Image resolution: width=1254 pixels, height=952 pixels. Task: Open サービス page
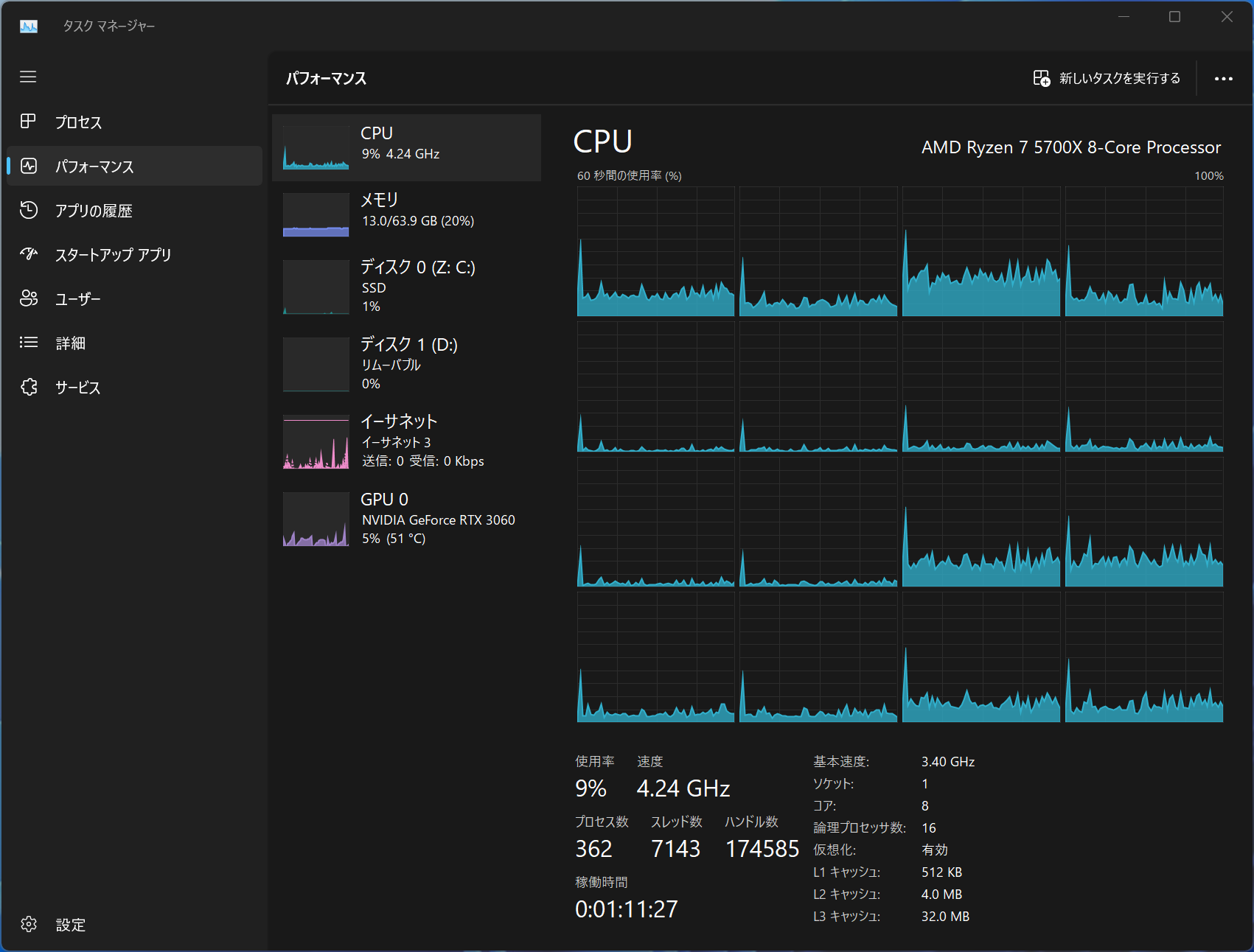[x=134, y=387]
